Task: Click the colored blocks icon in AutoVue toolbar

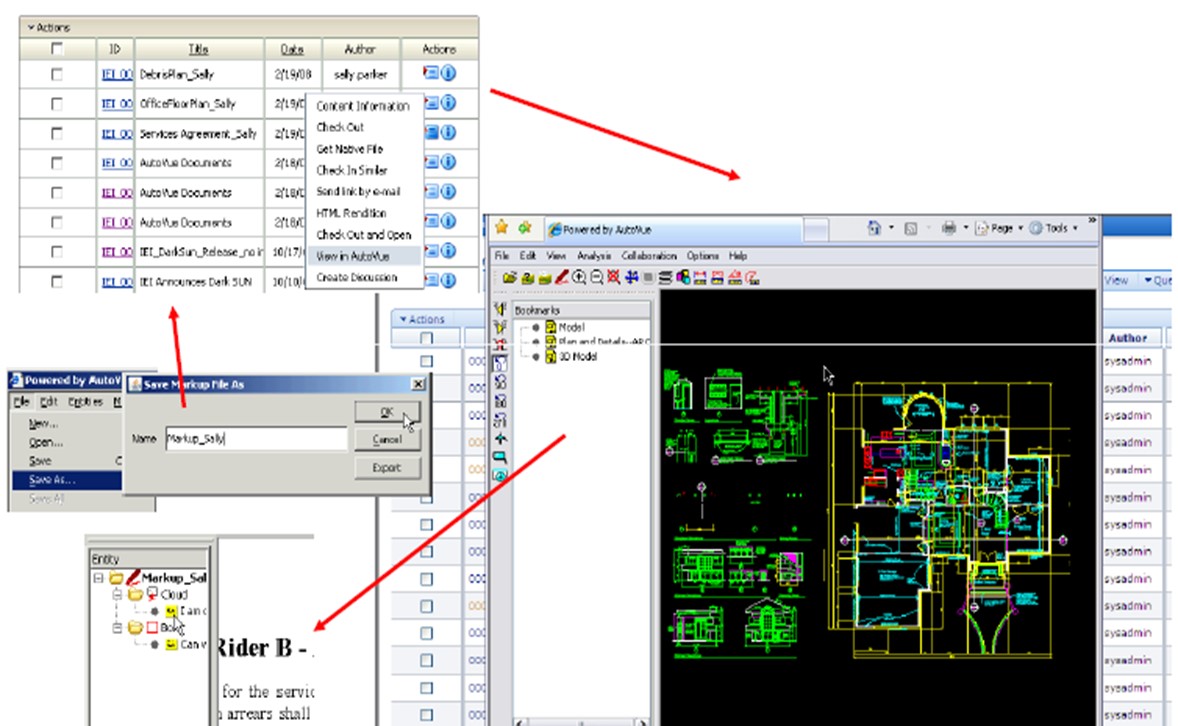Action: pyautogui.click(x=683, y=278)
